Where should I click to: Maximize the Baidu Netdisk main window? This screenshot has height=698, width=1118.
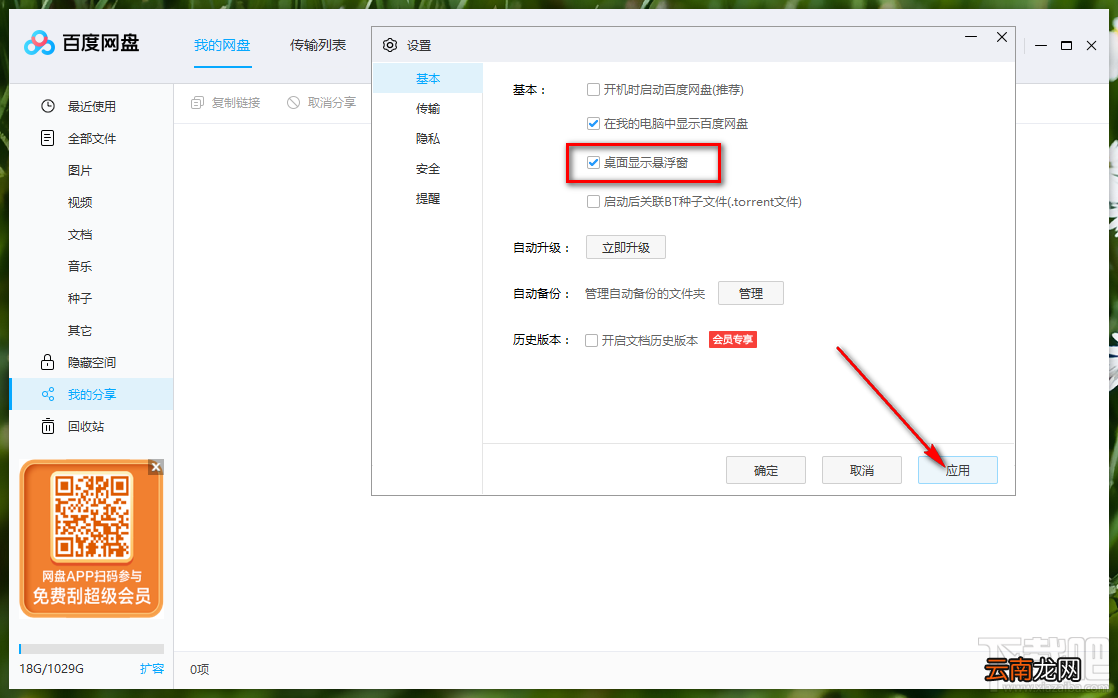tap(1066, 46)
